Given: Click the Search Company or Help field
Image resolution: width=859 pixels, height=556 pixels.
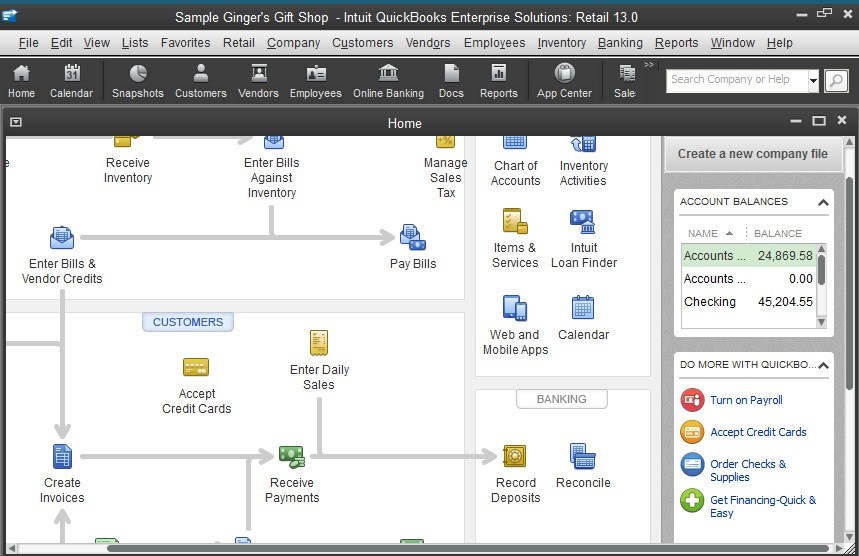Looking at the screenshot, I should (x=736, y=81).
